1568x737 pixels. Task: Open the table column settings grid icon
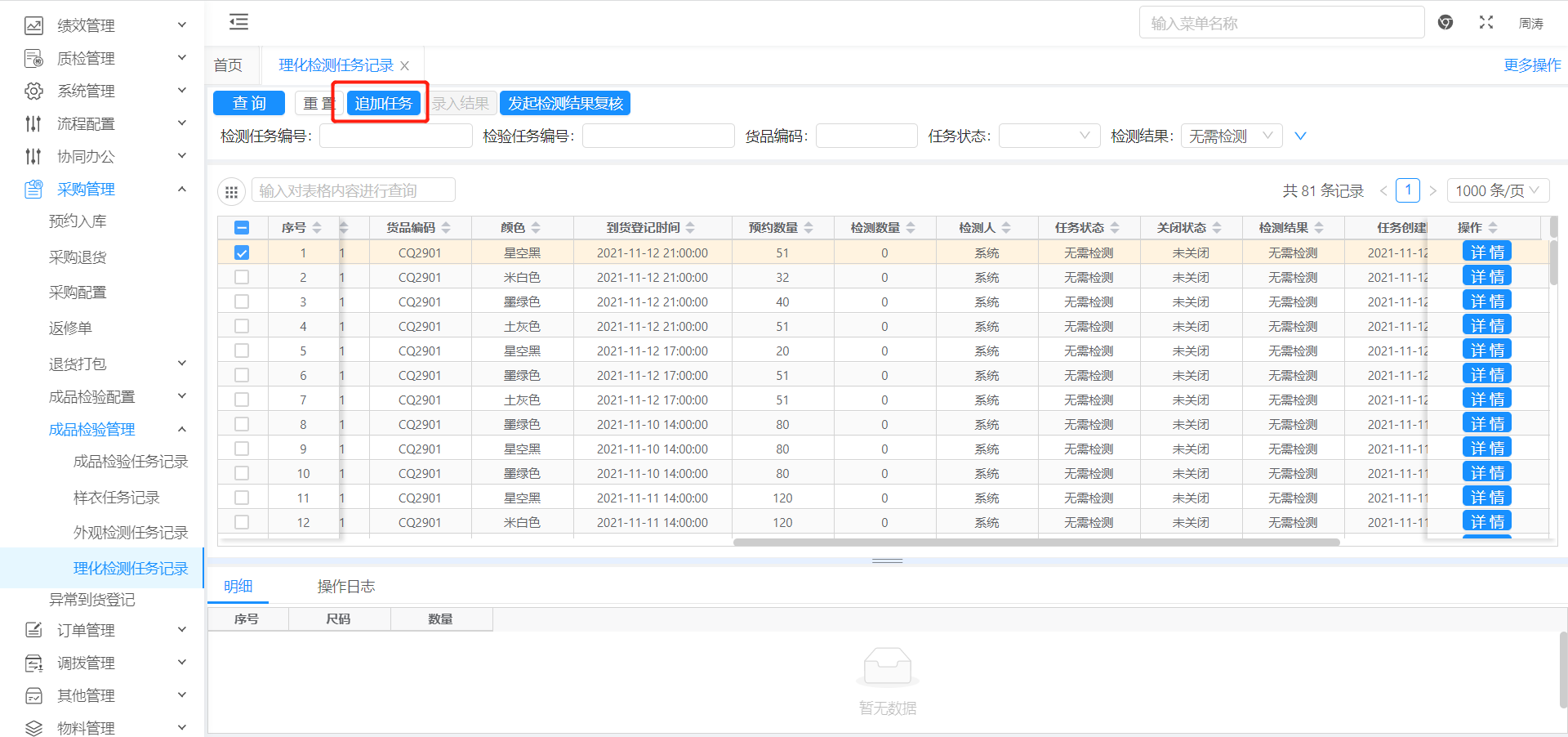click(x=231, y=192)
